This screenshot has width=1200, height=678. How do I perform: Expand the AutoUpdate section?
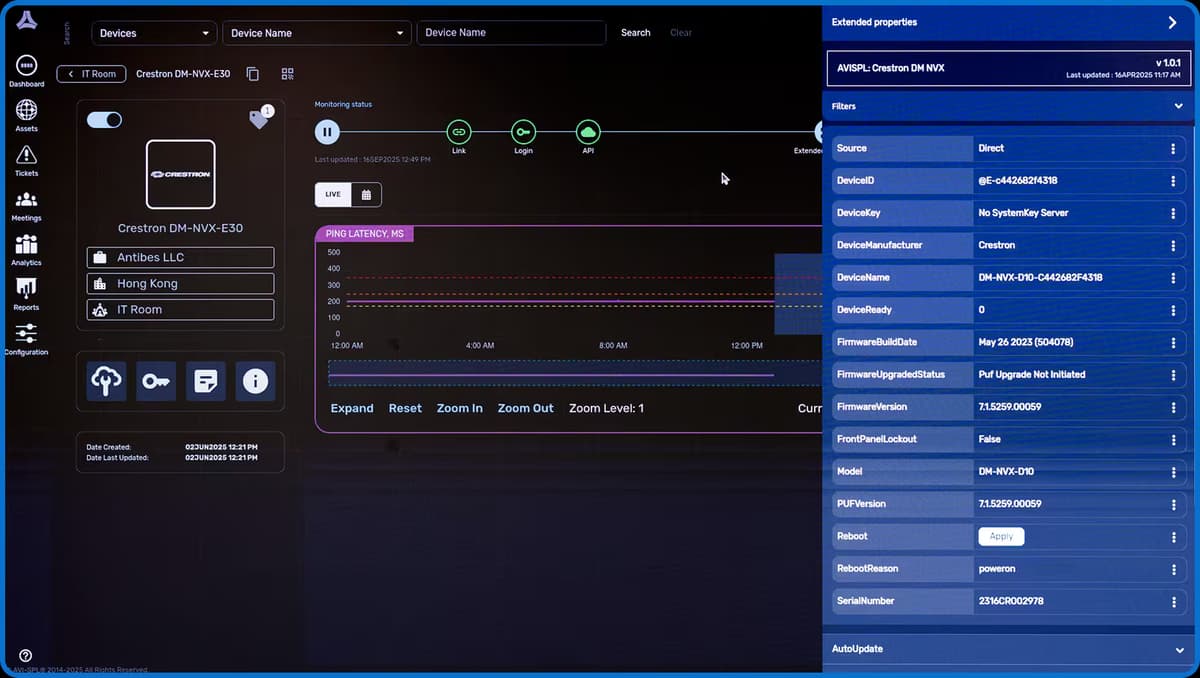1179,649
